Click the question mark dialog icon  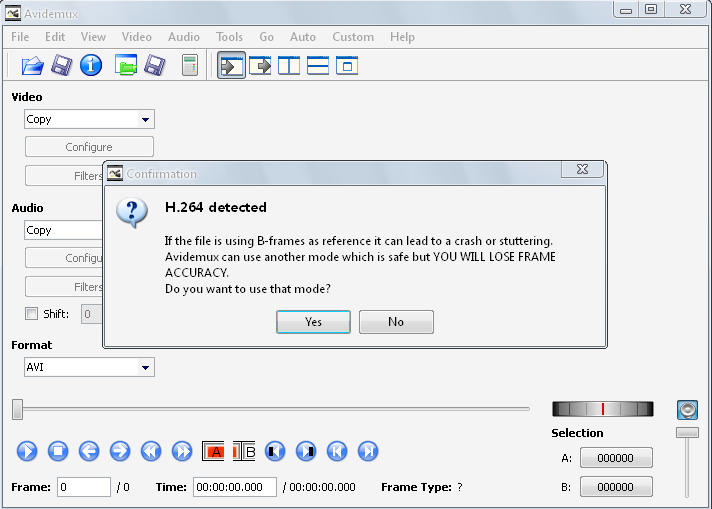click(x=132, y=212)
